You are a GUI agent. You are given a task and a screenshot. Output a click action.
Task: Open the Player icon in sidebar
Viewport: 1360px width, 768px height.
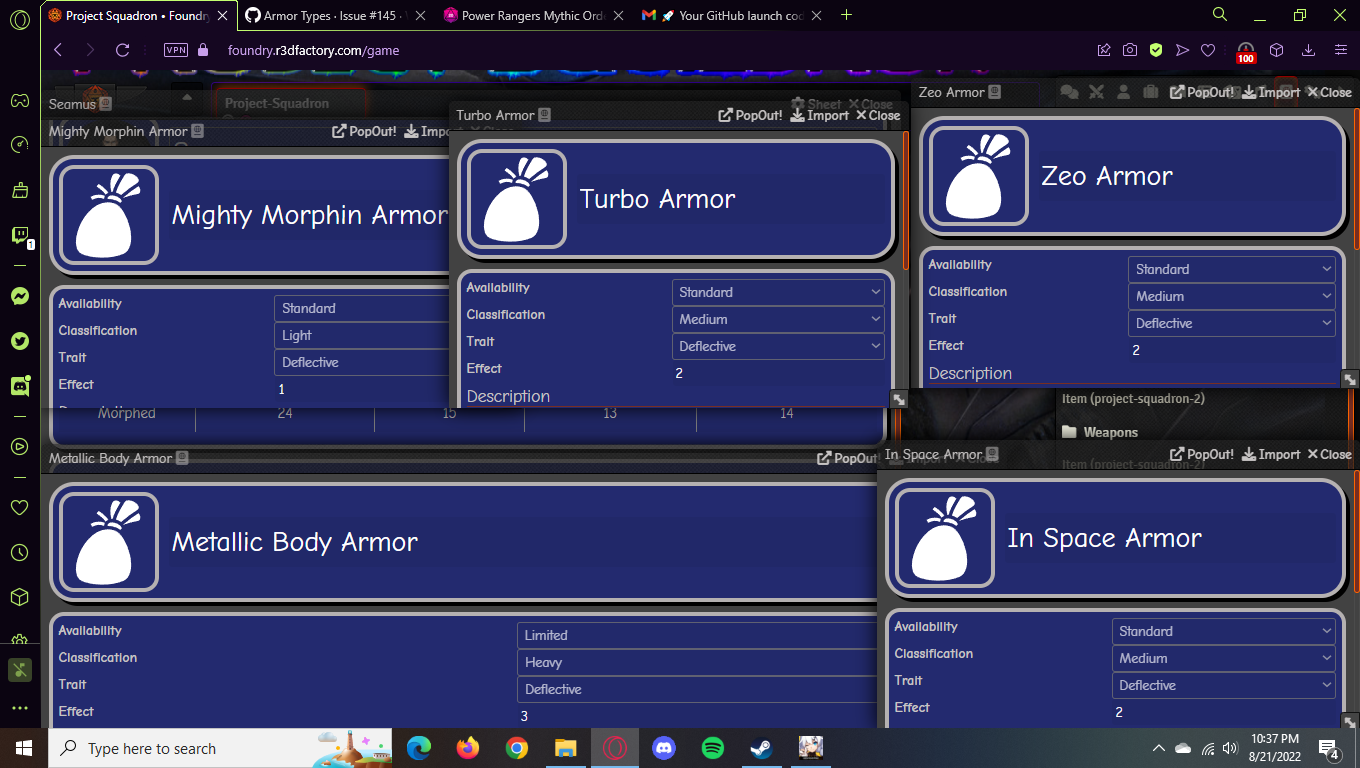19,447
